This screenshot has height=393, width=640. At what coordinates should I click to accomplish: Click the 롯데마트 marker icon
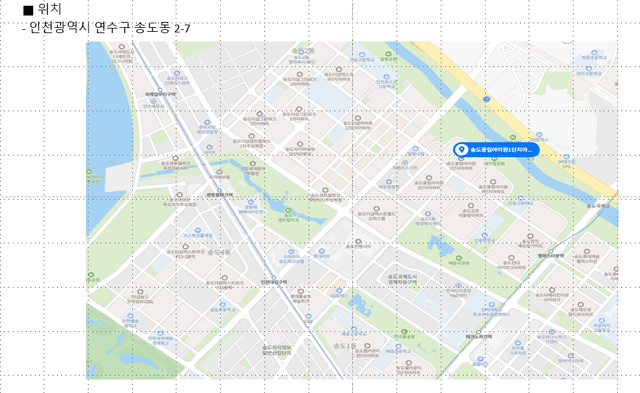tap(322, 251)
